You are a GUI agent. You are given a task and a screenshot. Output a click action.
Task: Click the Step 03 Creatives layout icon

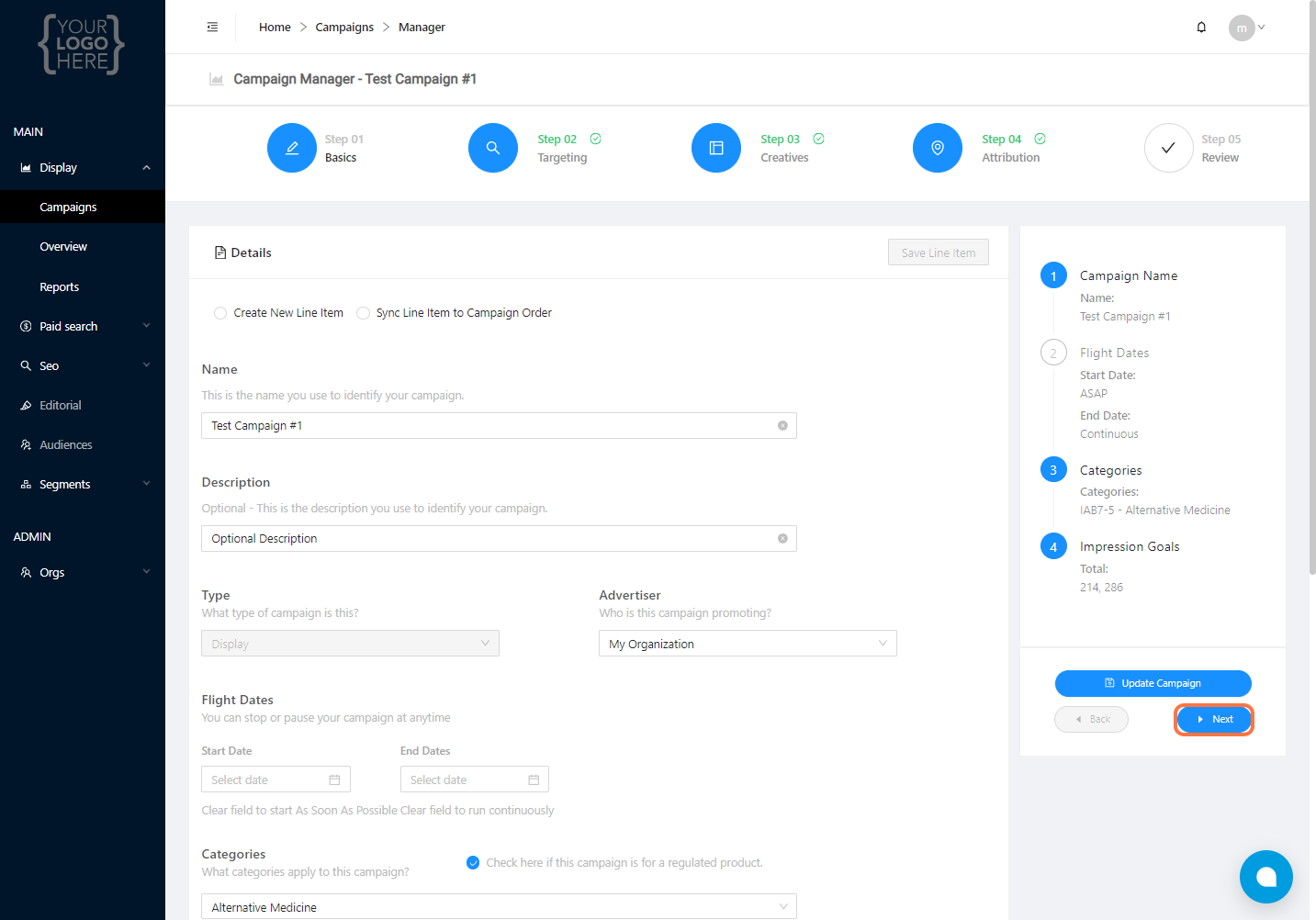click(x=716, y=148)
